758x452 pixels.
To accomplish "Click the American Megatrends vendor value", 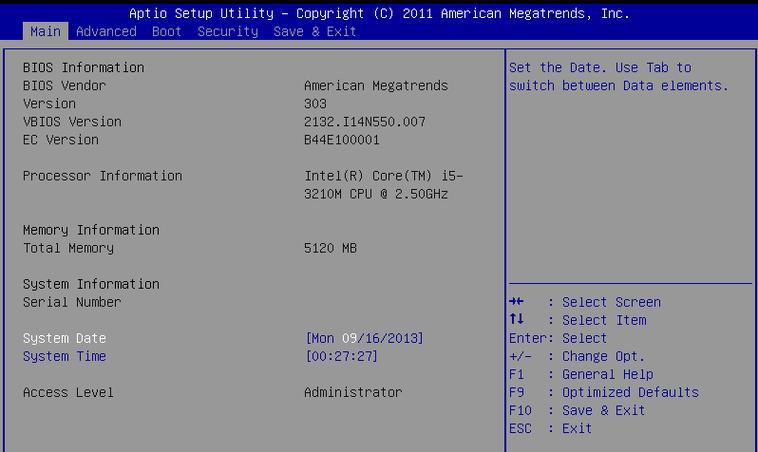I will point(376,86).
